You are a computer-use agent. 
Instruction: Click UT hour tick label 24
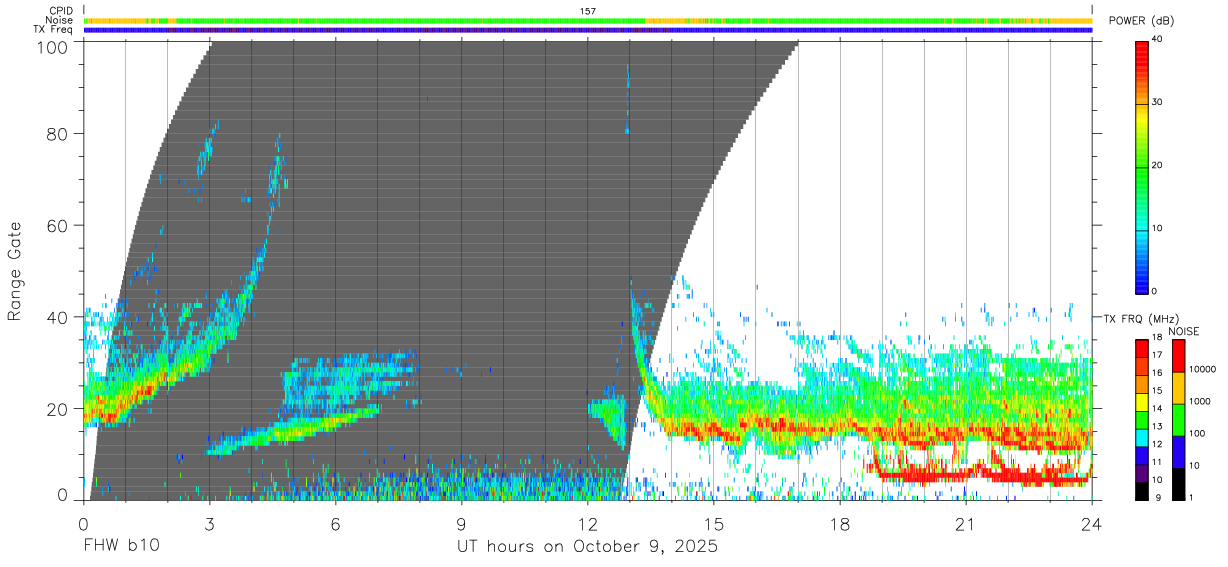point(1092,523)
